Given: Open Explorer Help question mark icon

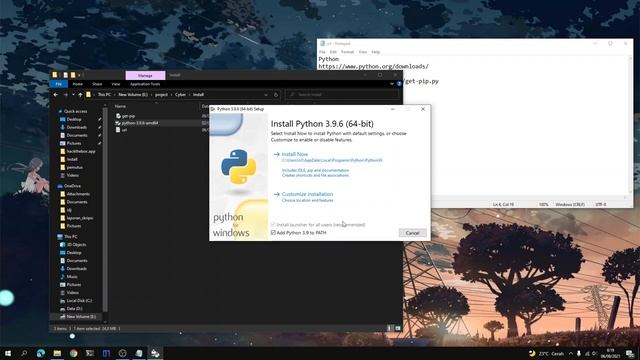Looking at the screenshot, I should [399, 84].
